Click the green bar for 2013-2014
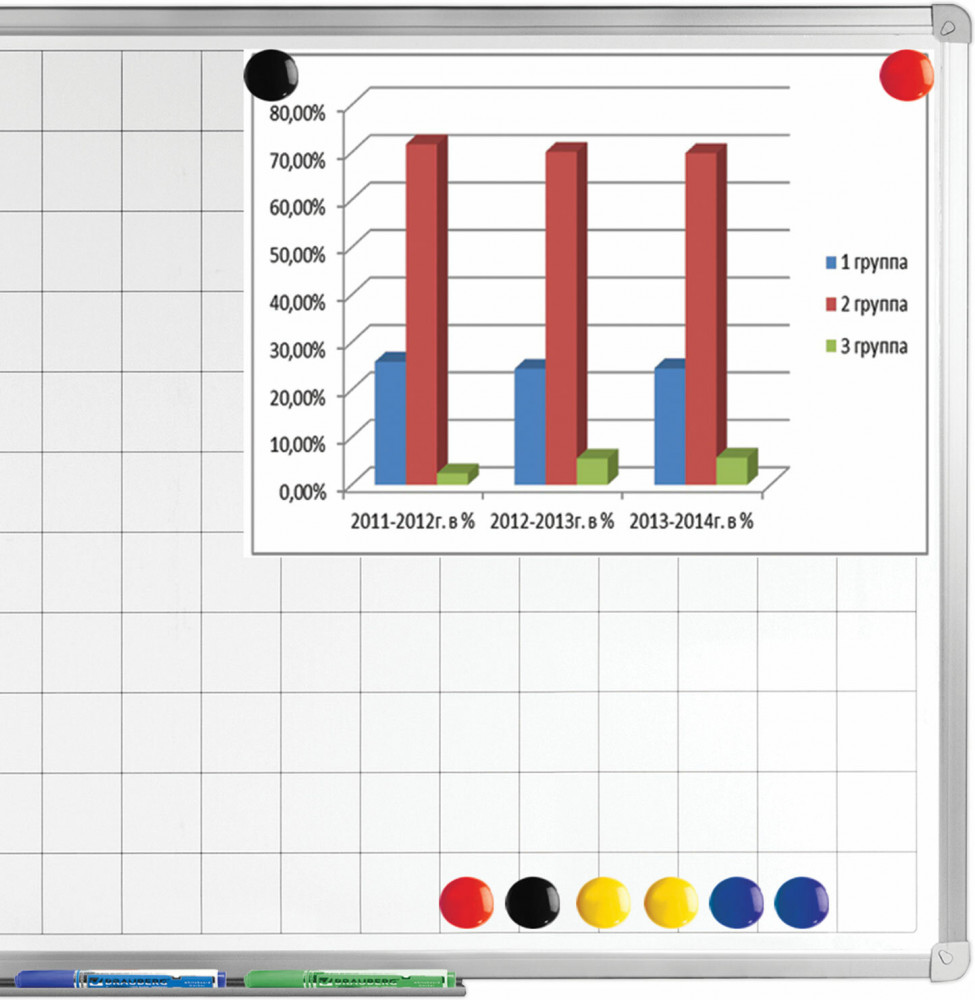The height and width of the screenshot is (1000, 975). pos(731,470)
